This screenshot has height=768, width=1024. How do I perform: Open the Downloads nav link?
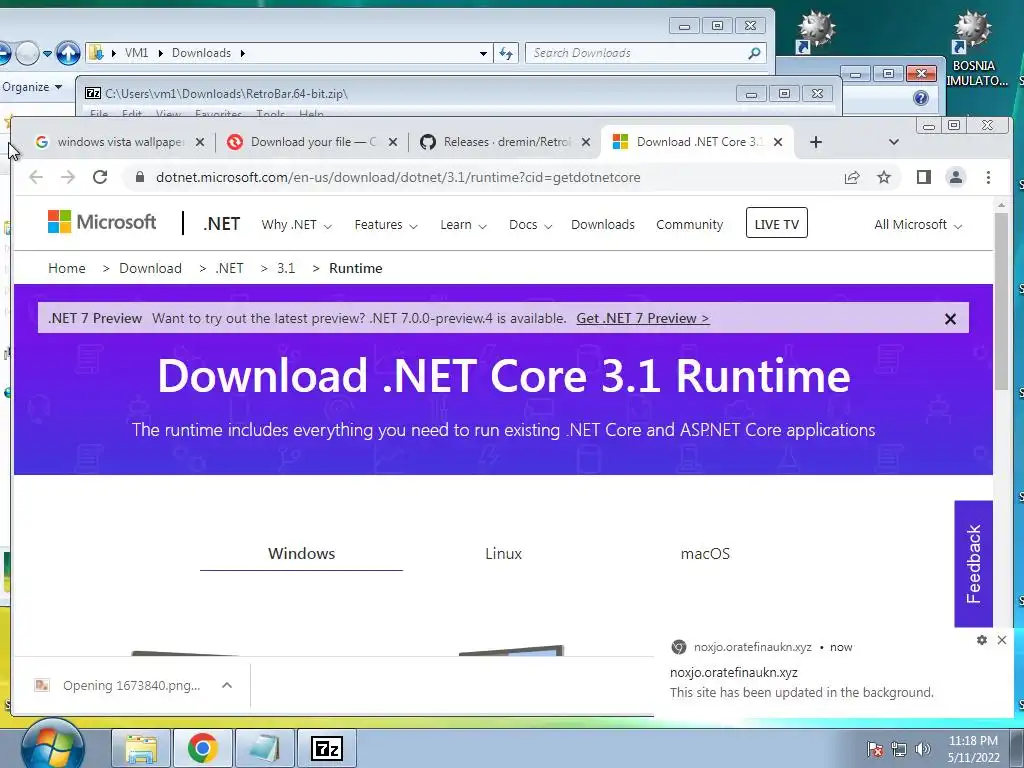[x=603, y=225]
